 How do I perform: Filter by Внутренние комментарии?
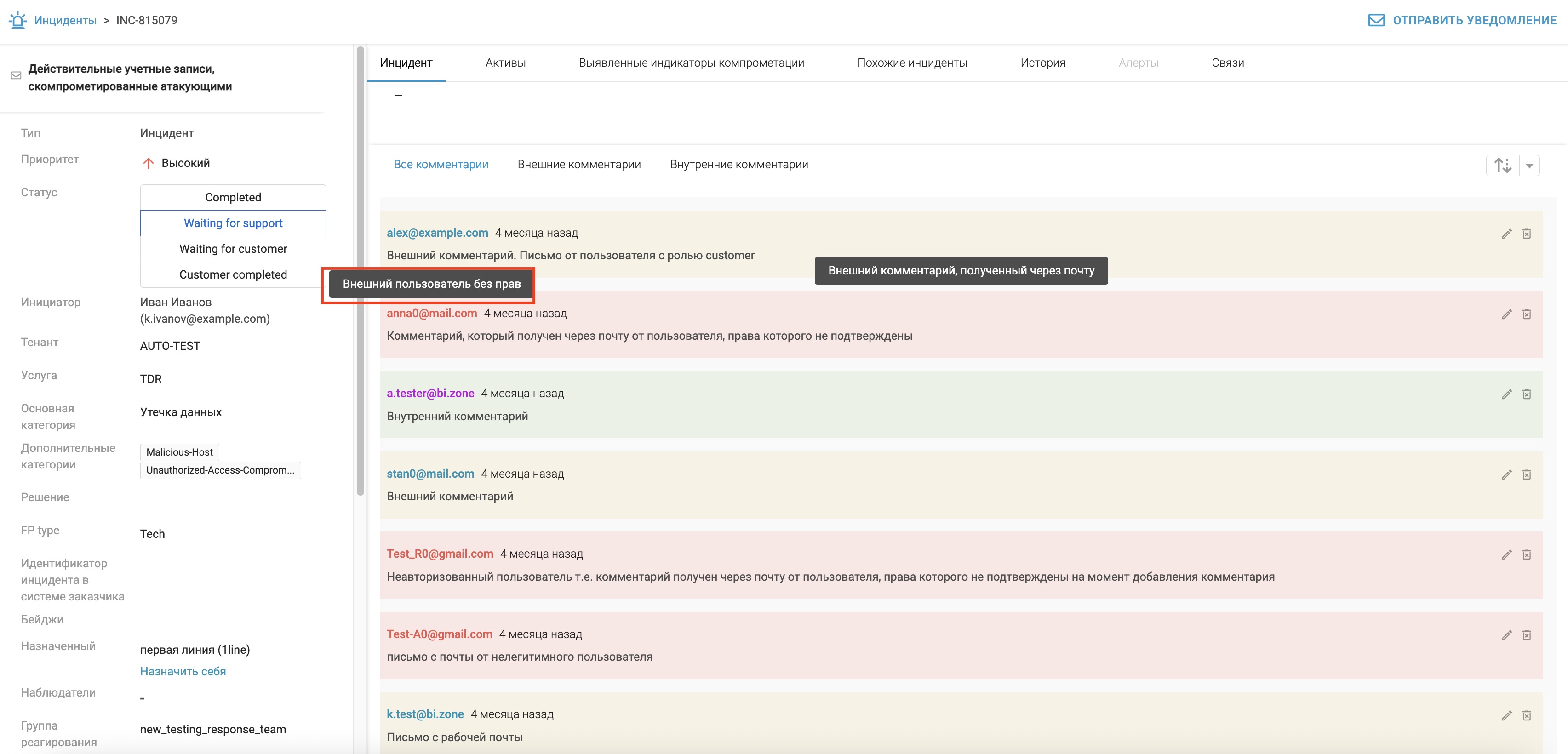[x=738, y=164]
